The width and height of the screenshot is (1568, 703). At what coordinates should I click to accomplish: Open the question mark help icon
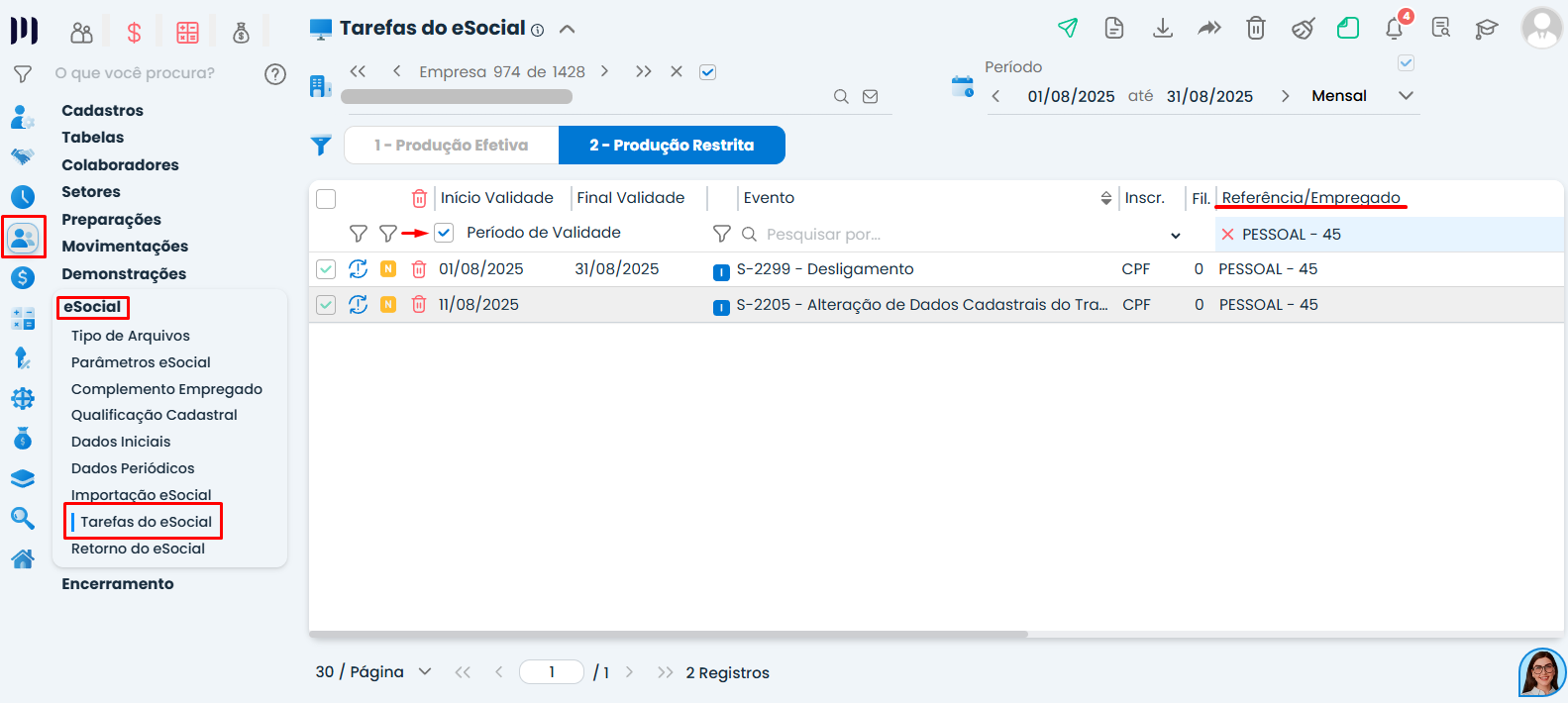275,73
